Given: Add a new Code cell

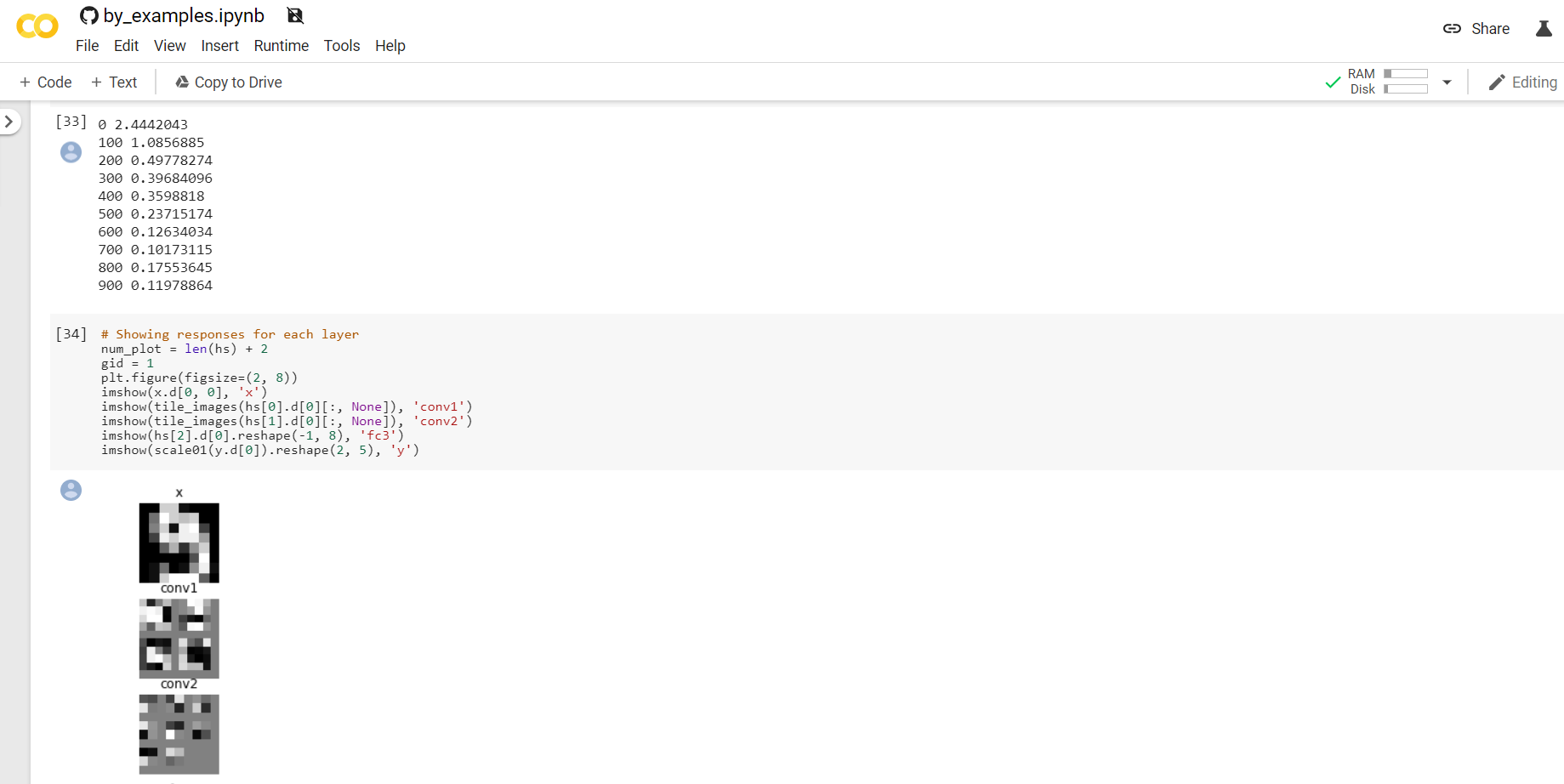Looking at the screenshot, I should [x=46, y=82].
